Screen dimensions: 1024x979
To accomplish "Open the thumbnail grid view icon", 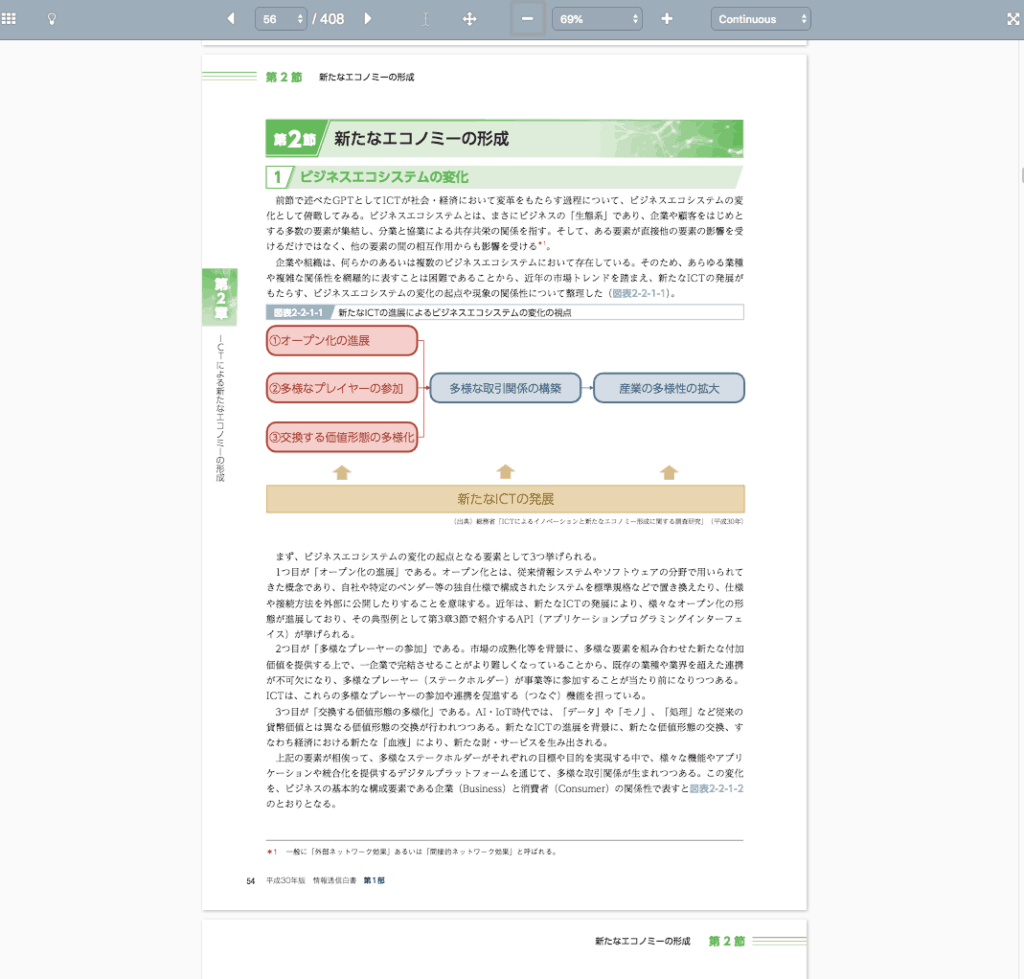I will [x=9, y=19].
